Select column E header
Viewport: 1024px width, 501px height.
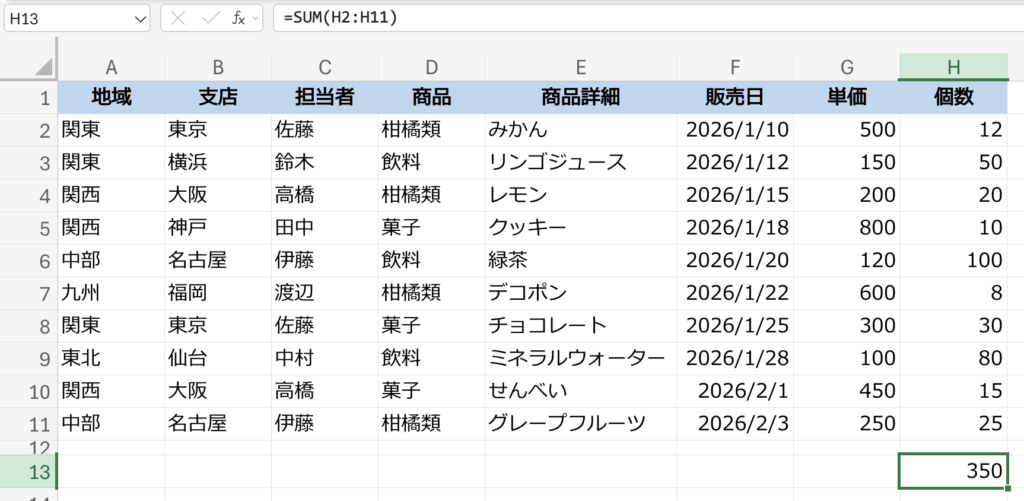coord(580,67)
